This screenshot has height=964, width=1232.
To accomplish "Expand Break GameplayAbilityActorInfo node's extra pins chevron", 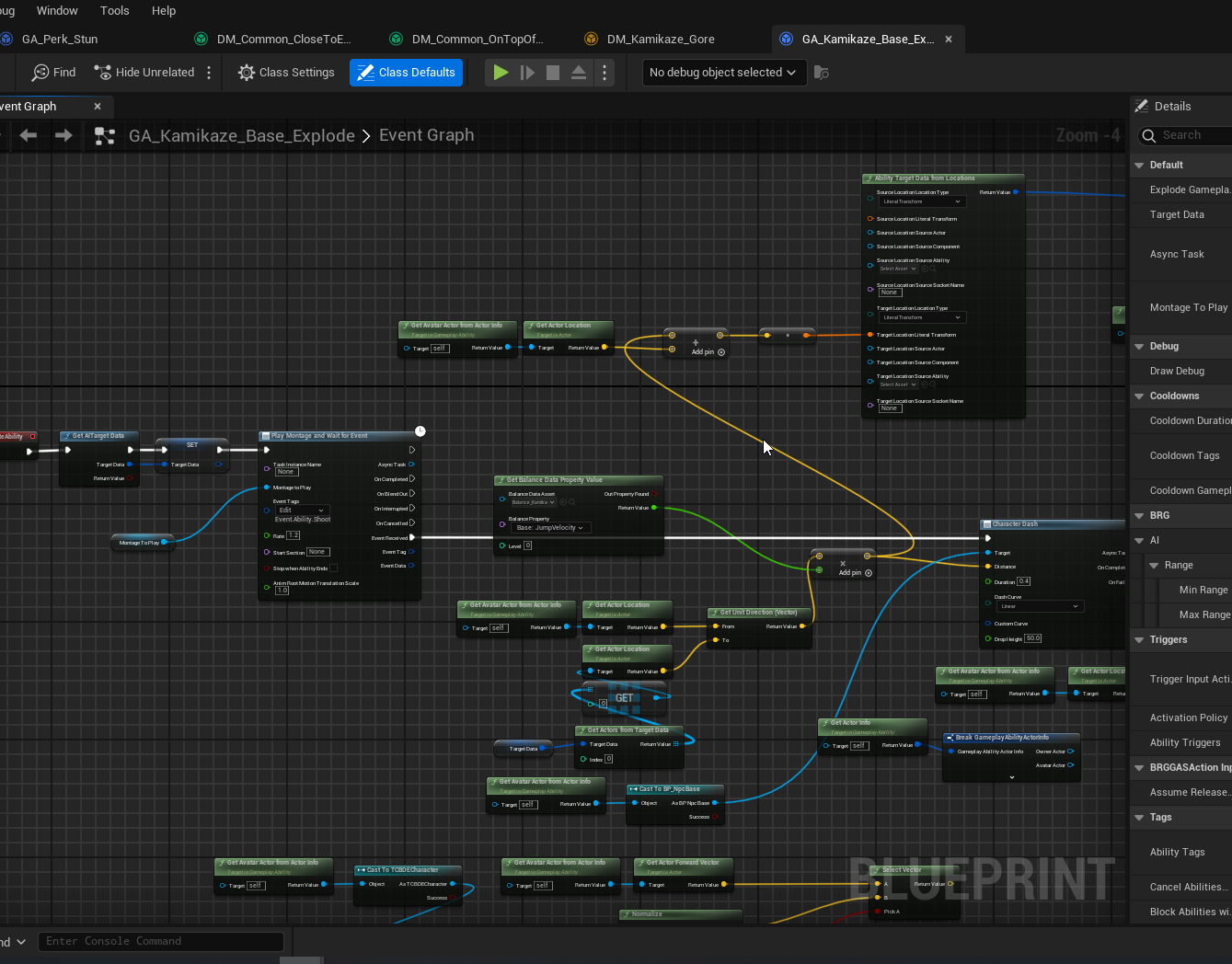I will click(x=1011, y=777).
